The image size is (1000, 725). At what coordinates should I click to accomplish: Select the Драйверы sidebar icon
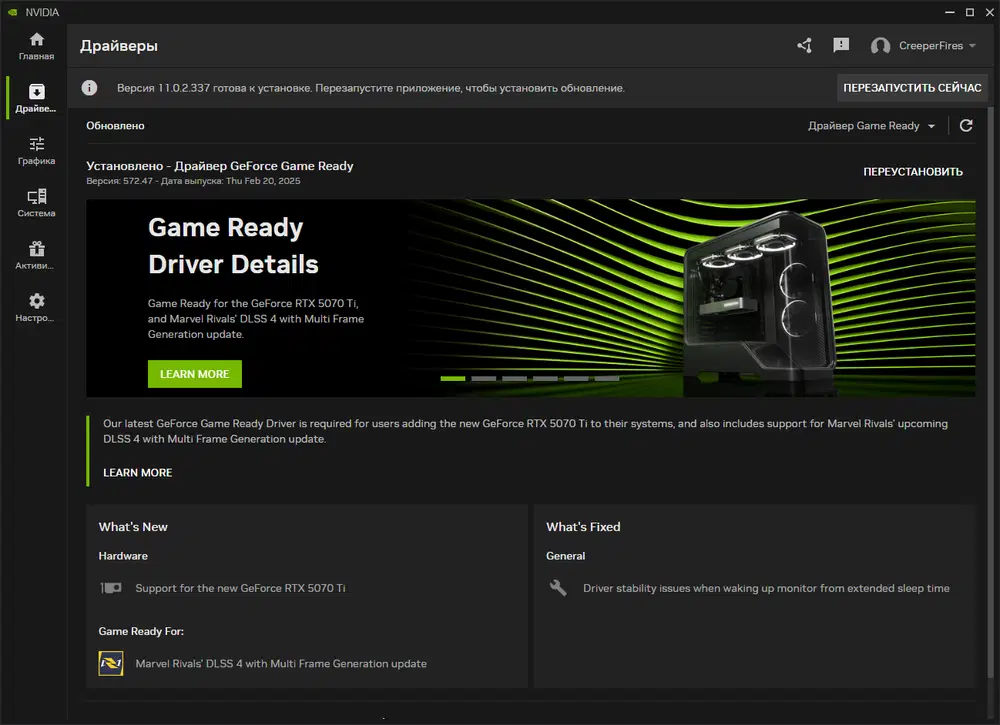(36, 98)
